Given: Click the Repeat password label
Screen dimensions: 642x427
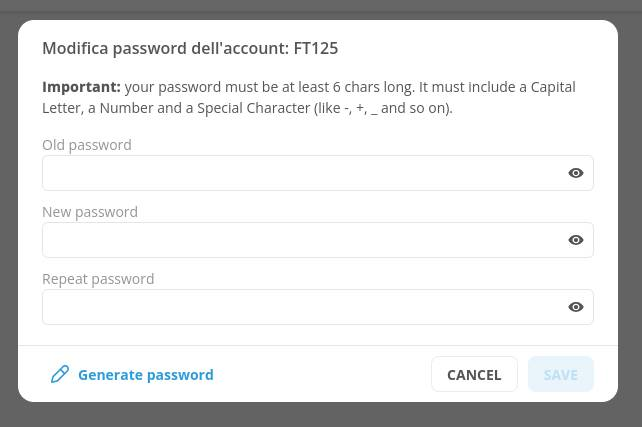Looking at the screenshot, I should pos(98,280).
